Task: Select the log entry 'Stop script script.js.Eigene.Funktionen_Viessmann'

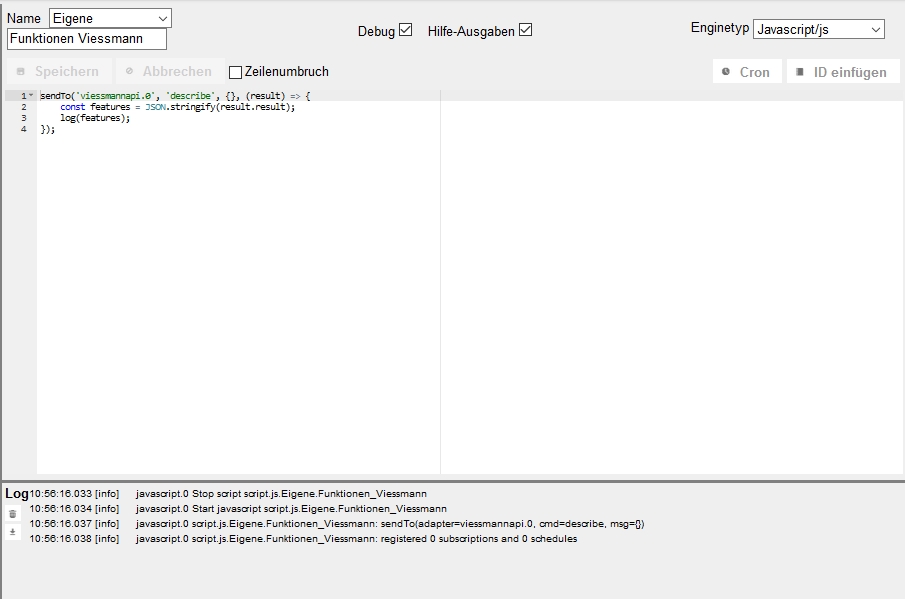Action: 282,493
